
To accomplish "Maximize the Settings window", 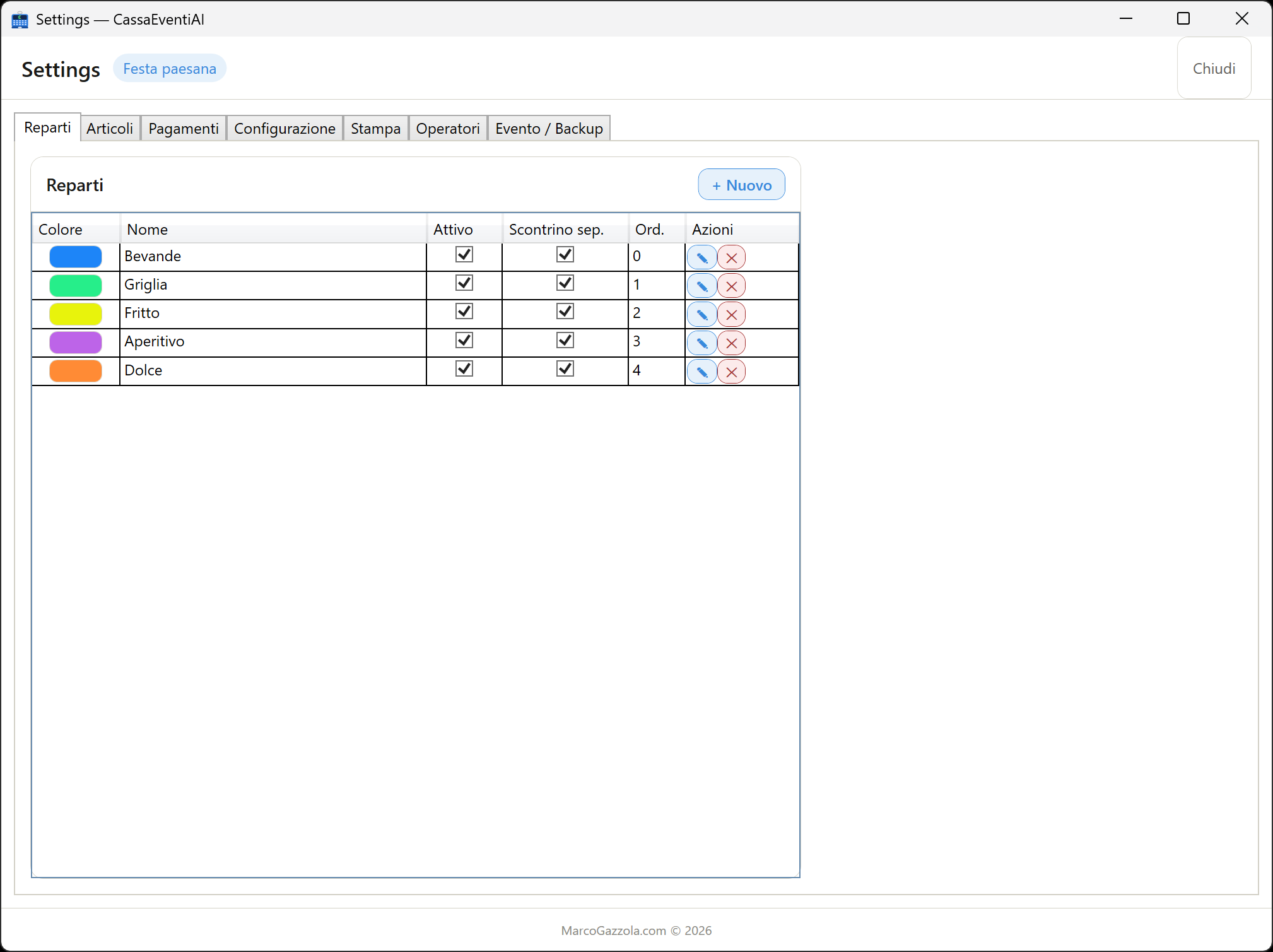I will point(1183,19).
